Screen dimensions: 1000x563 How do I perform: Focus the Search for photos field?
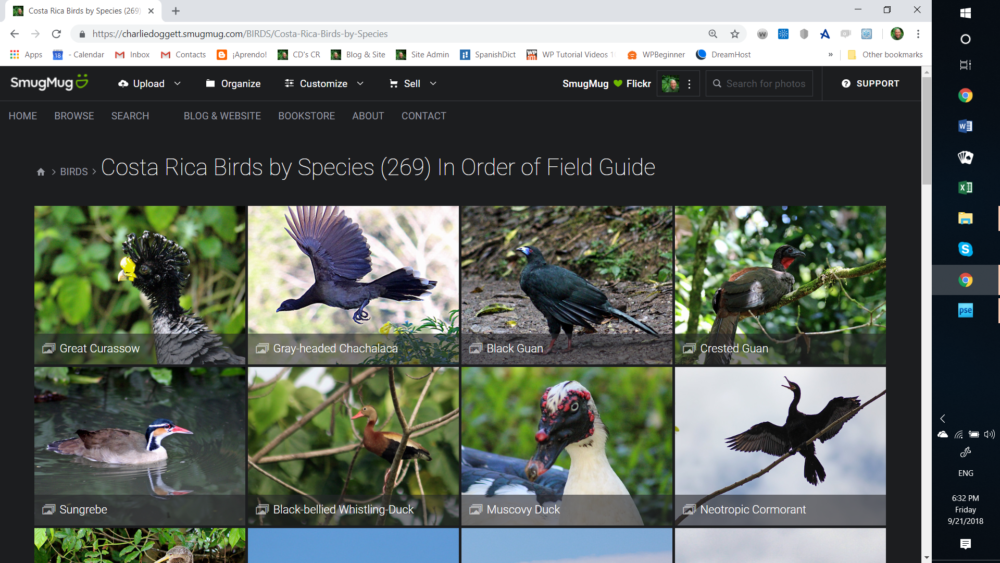(759, 84)
